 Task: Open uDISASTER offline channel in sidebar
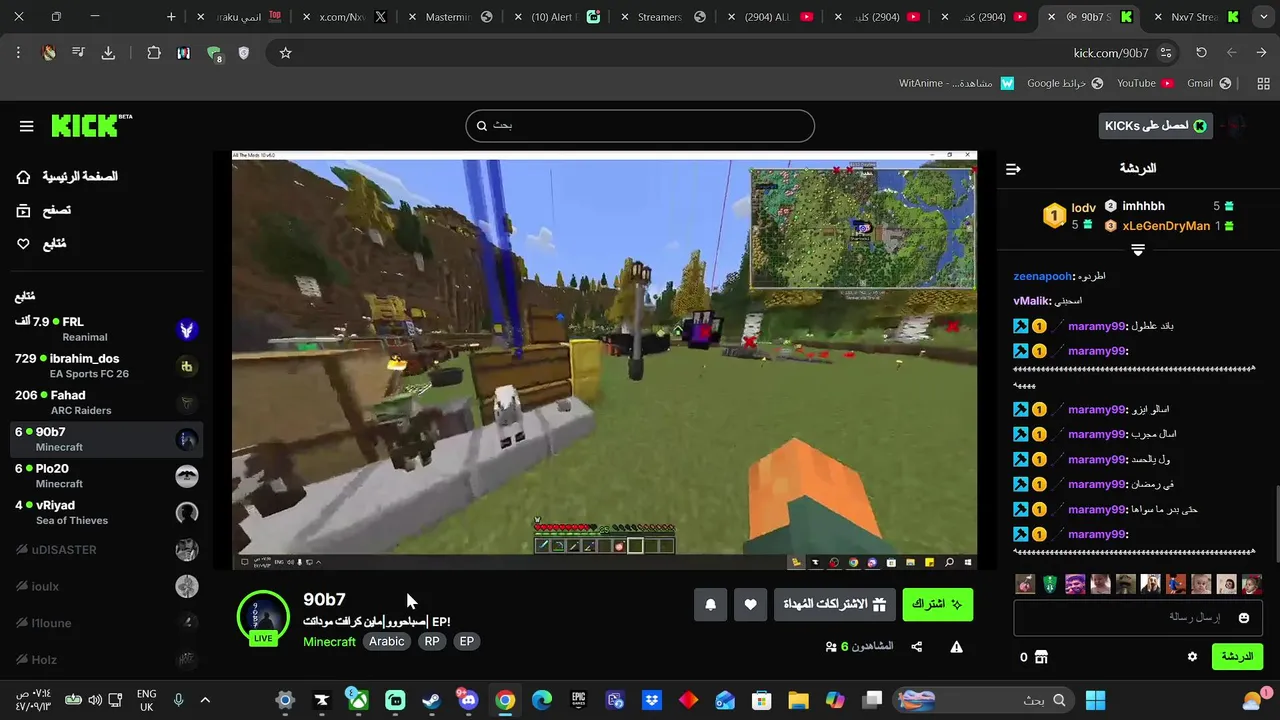[x=106, y=550]
